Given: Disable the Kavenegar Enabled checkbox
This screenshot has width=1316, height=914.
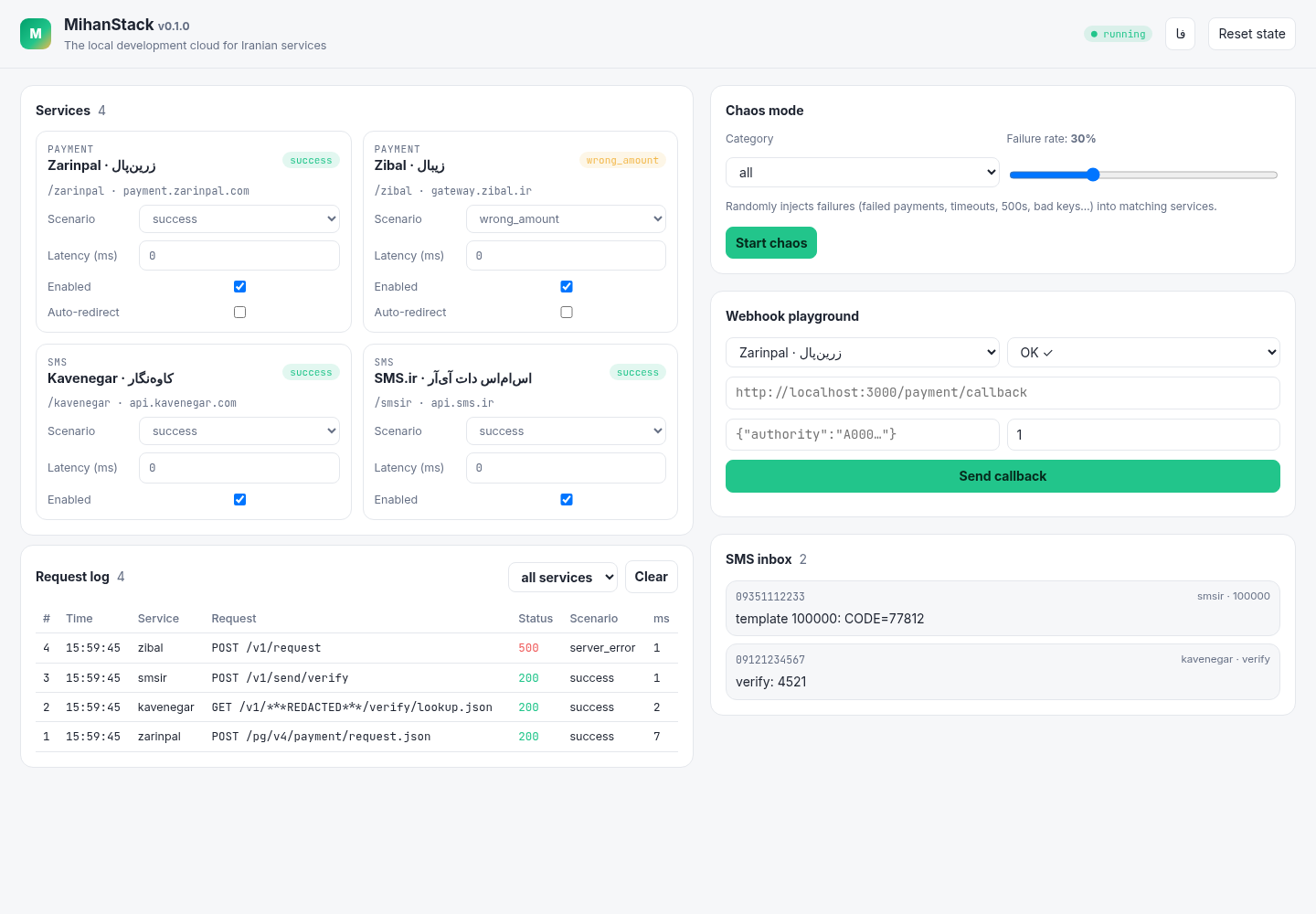Looking at the screenshot, I should click(x=240, y=500).
